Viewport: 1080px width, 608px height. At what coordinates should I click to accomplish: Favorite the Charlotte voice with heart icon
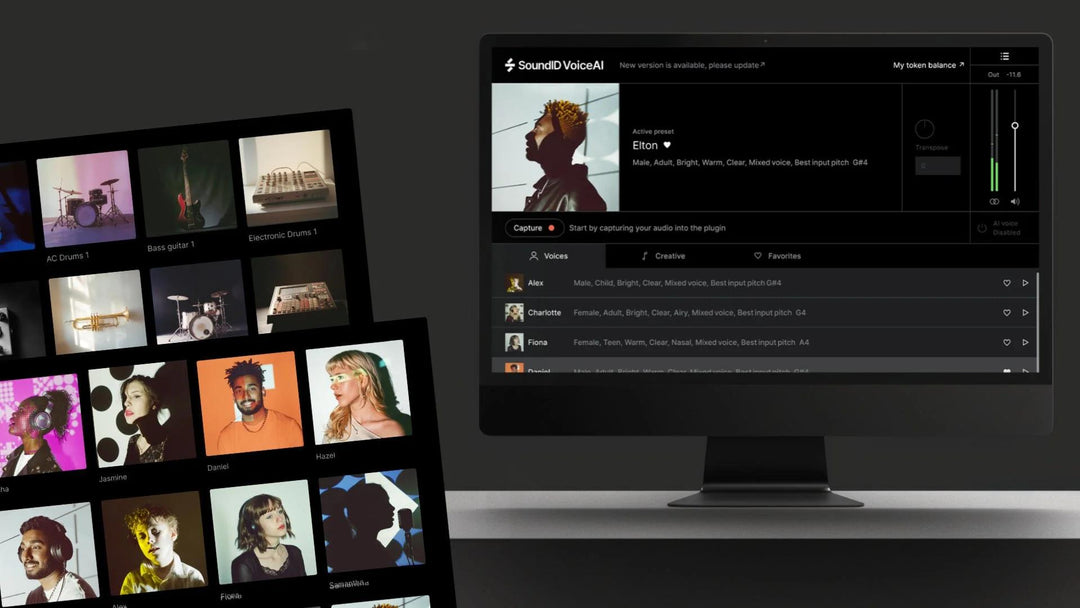1006,313
